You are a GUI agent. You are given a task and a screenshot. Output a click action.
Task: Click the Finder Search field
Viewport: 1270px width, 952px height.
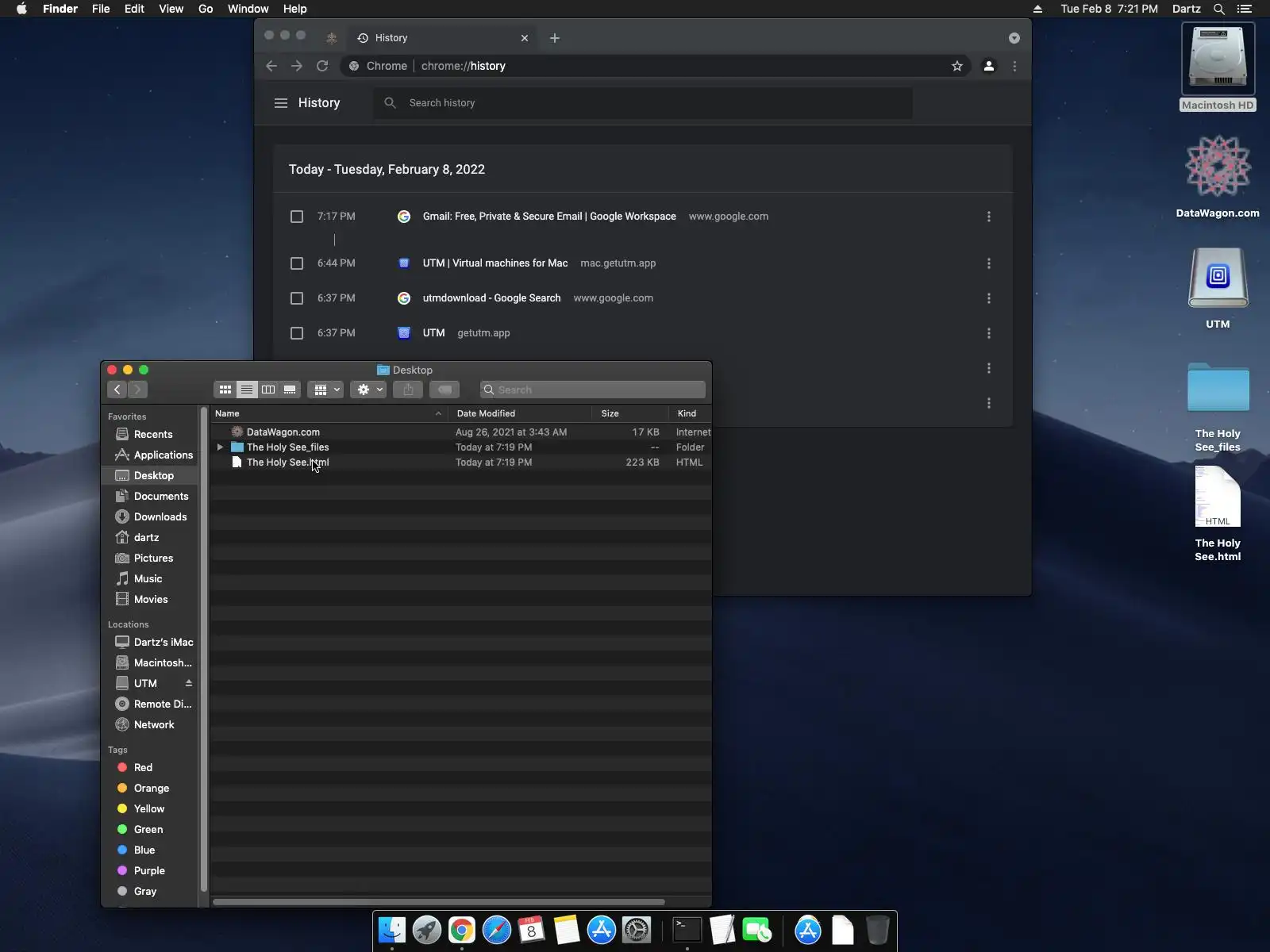593,390
